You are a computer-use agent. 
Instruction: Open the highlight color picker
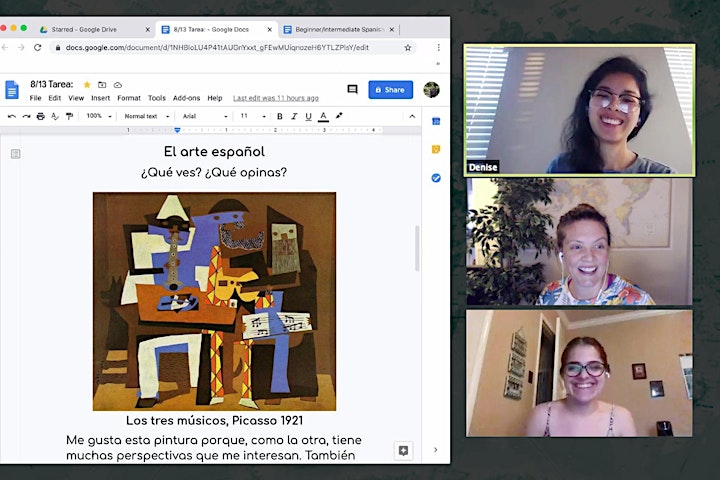tap(339, 116)
